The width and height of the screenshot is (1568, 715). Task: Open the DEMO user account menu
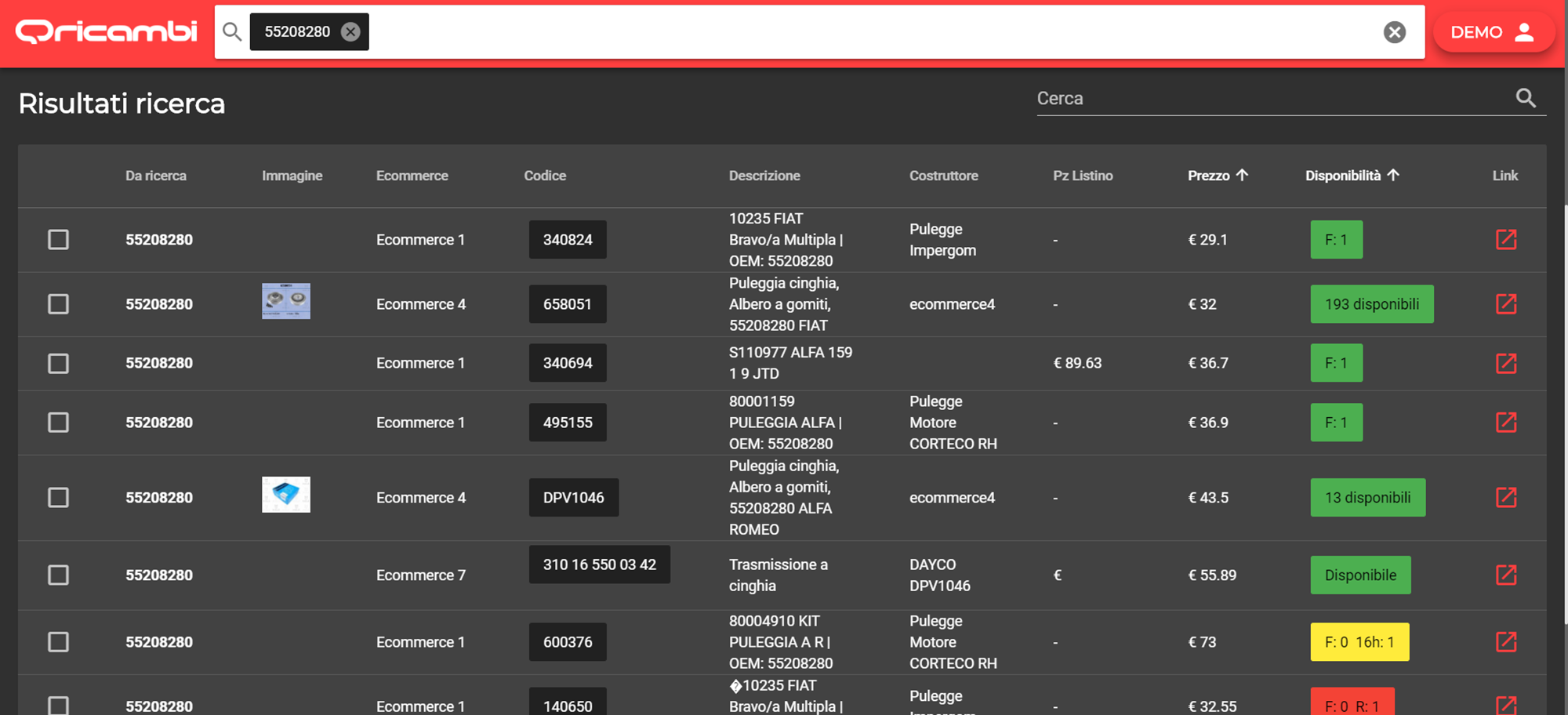(1494, 32)
